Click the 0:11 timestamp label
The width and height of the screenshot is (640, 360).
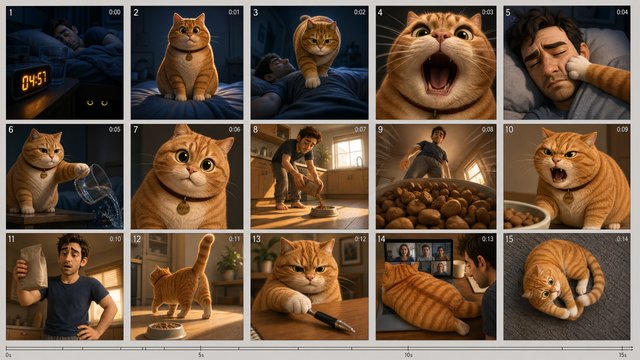234,239
